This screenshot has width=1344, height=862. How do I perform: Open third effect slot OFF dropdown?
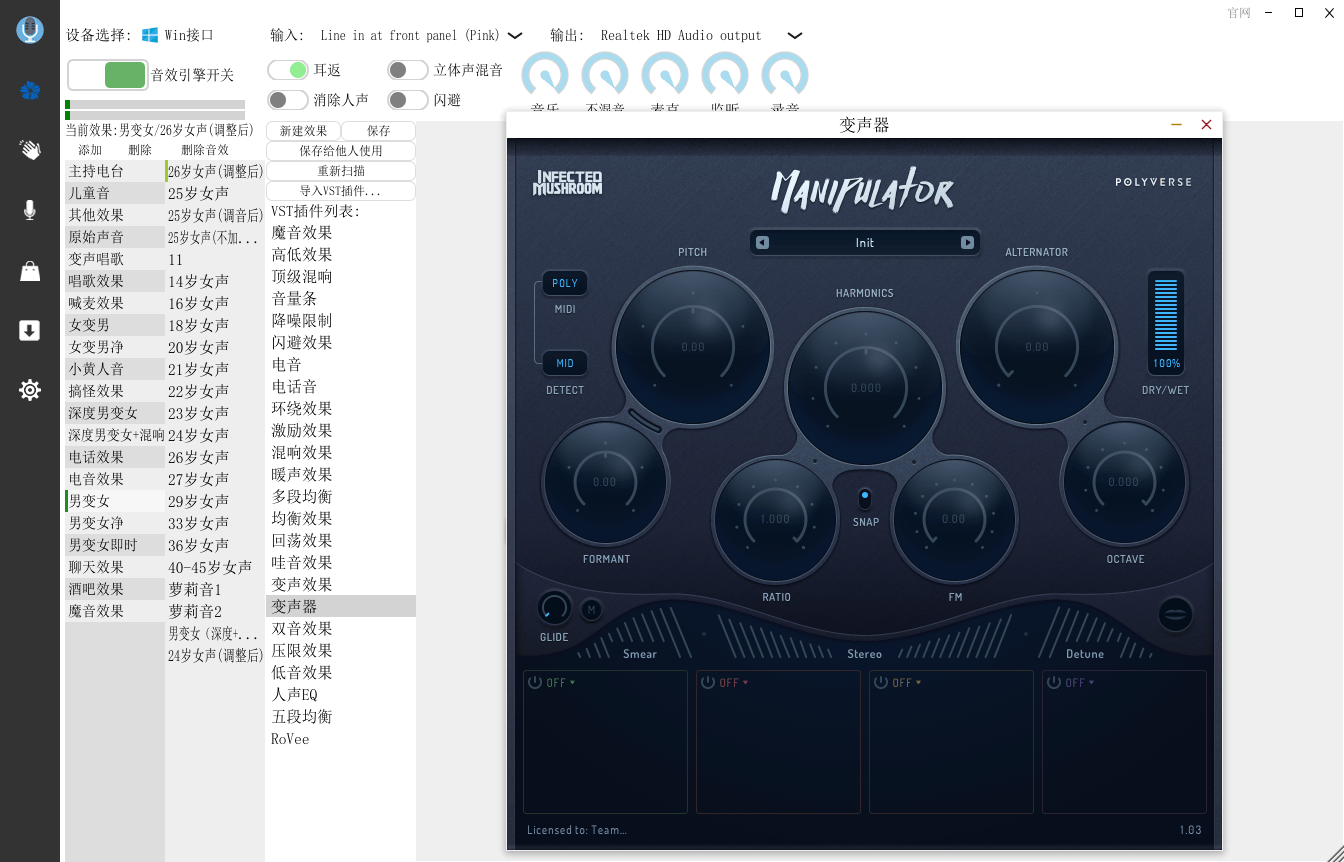(x=906, y=683)
